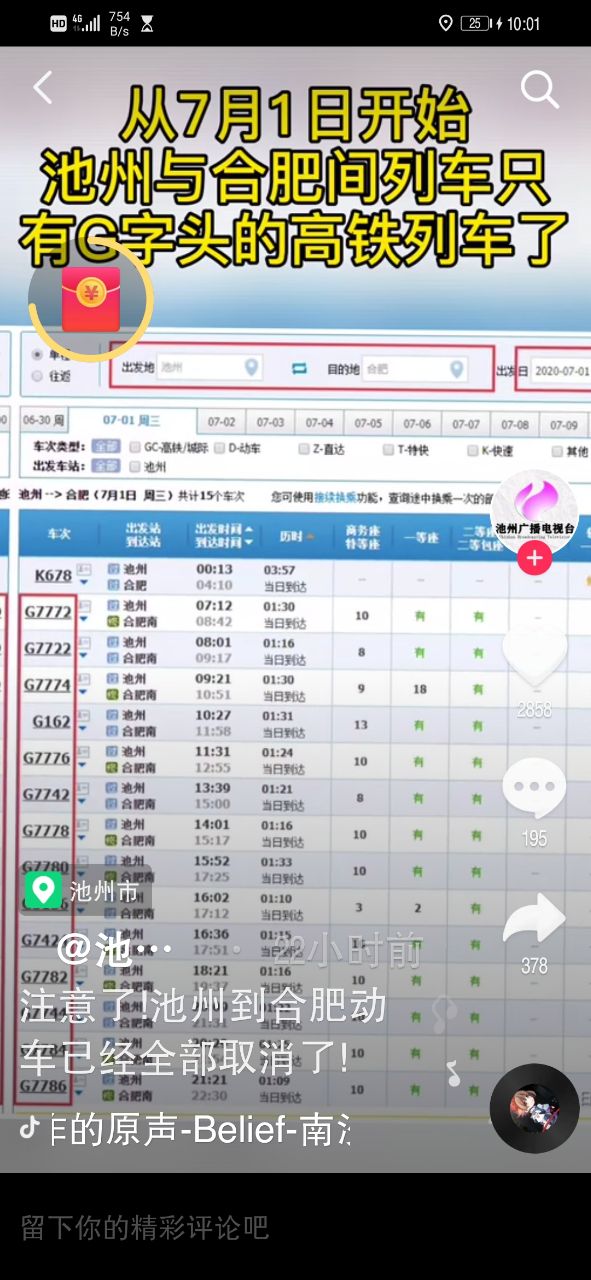
Task: Open the red envelope reward icon
Action: [90, 299]
